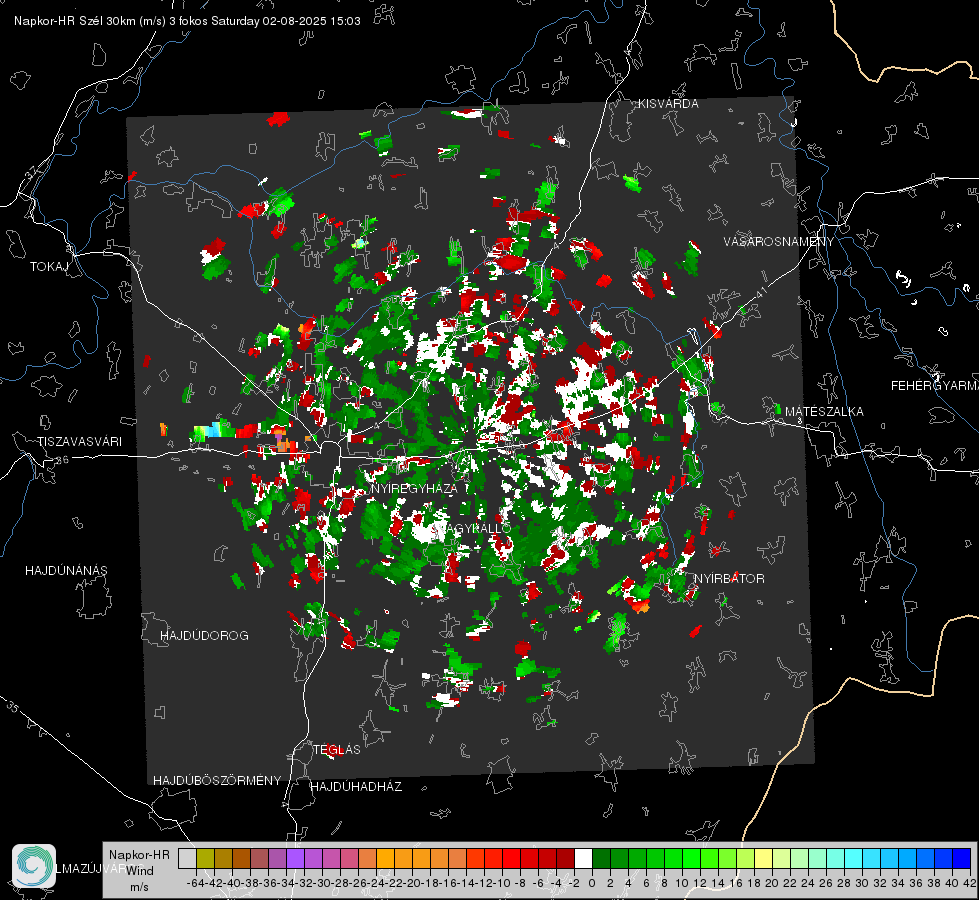
Task: Click the NYÍREGYHÁZA city label
Action: coord(413,488)
